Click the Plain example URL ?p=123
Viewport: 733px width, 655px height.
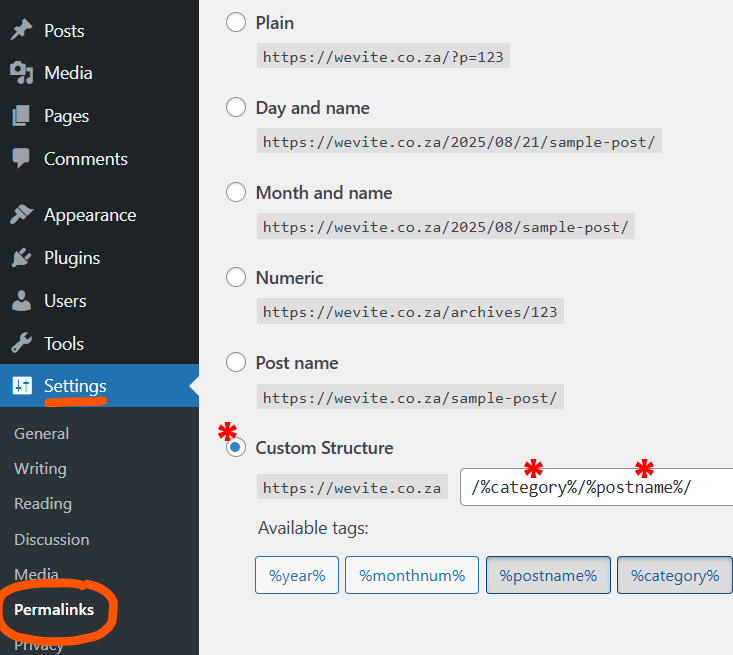(x=383, y=56)
